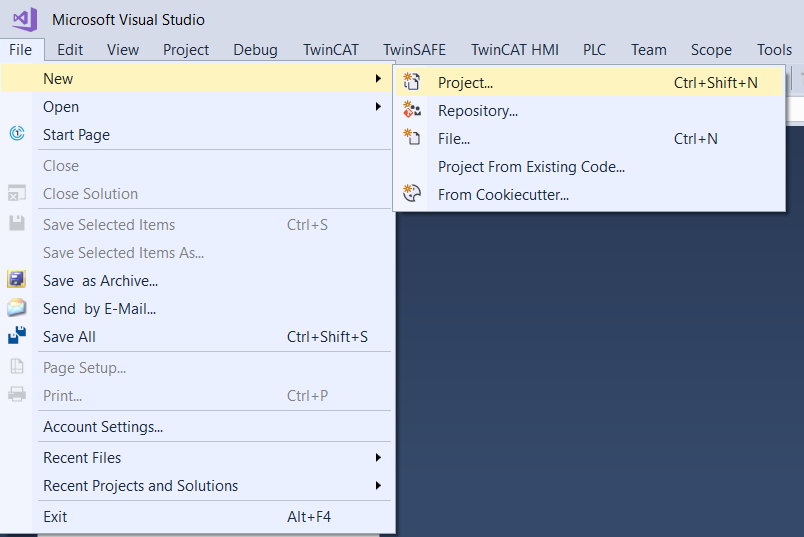Click the Alt+F4 shortcut text
The image size is (804, 537).
click(x=309, y=516)
